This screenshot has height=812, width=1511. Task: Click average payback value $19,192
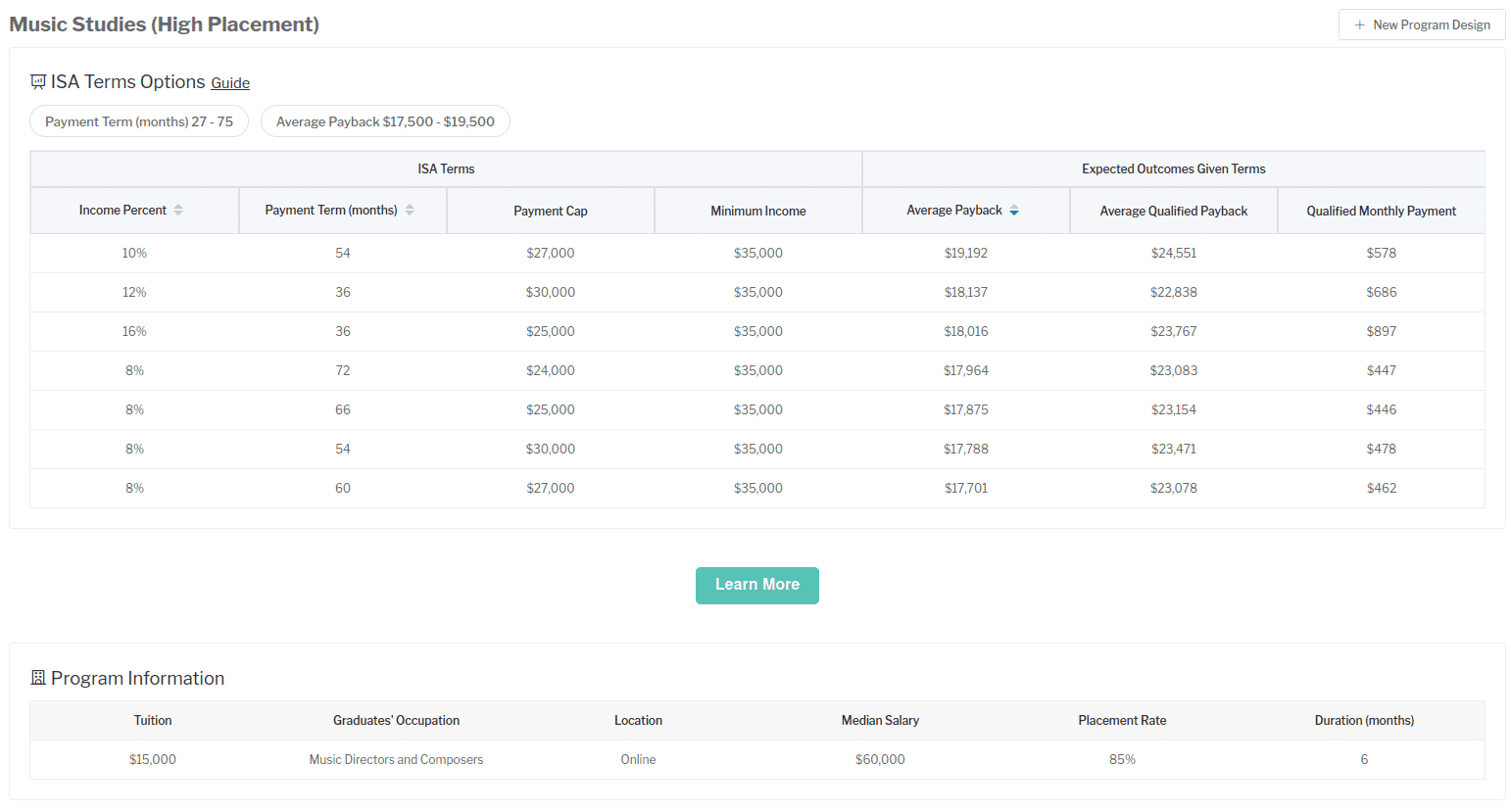click(x=966, y=253)
